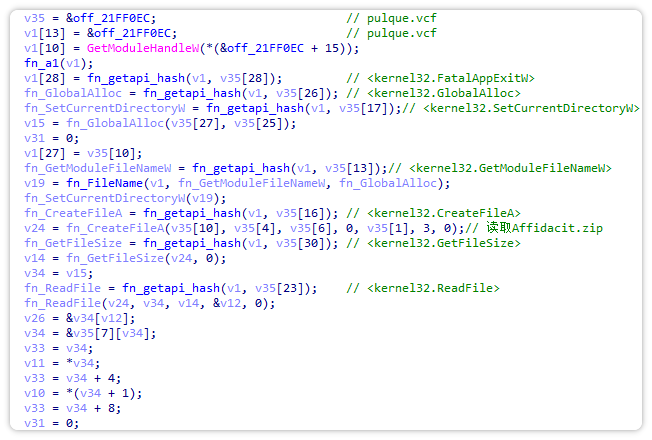
Task: Select v10 = *(v34 + 1) line
Action: (83, 393)
